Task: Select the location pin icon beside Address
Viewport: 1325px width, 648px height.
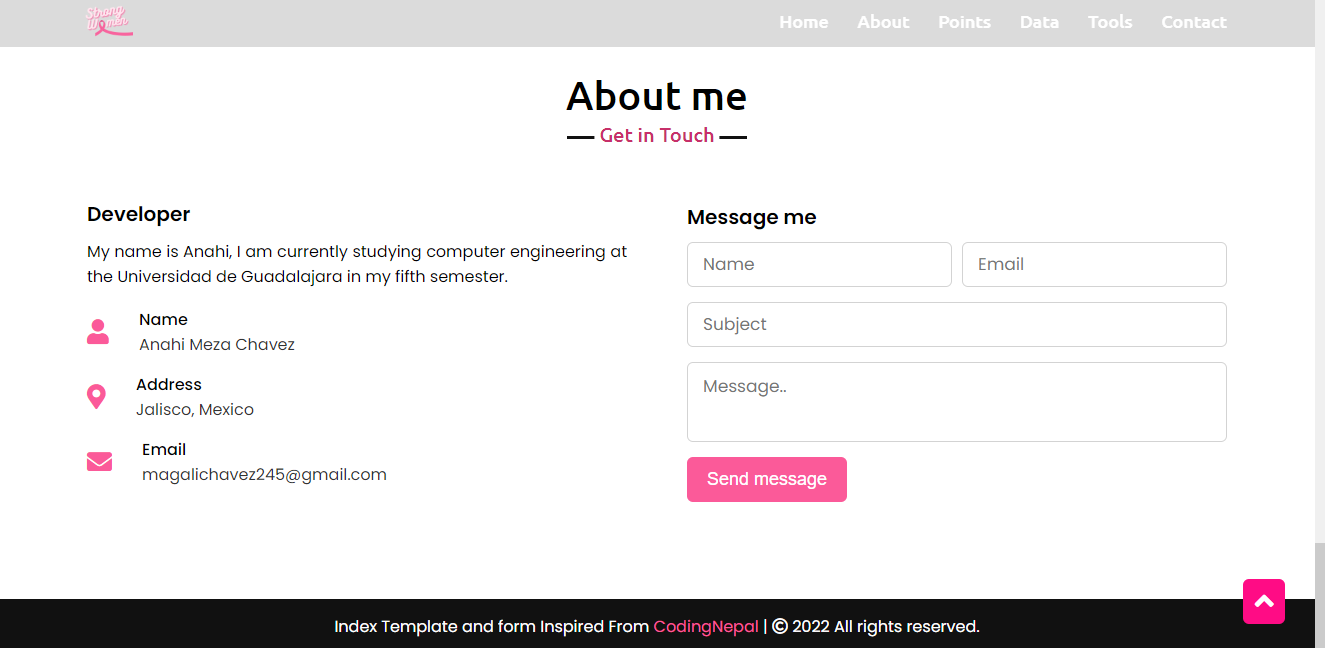Action: (97, 396)
